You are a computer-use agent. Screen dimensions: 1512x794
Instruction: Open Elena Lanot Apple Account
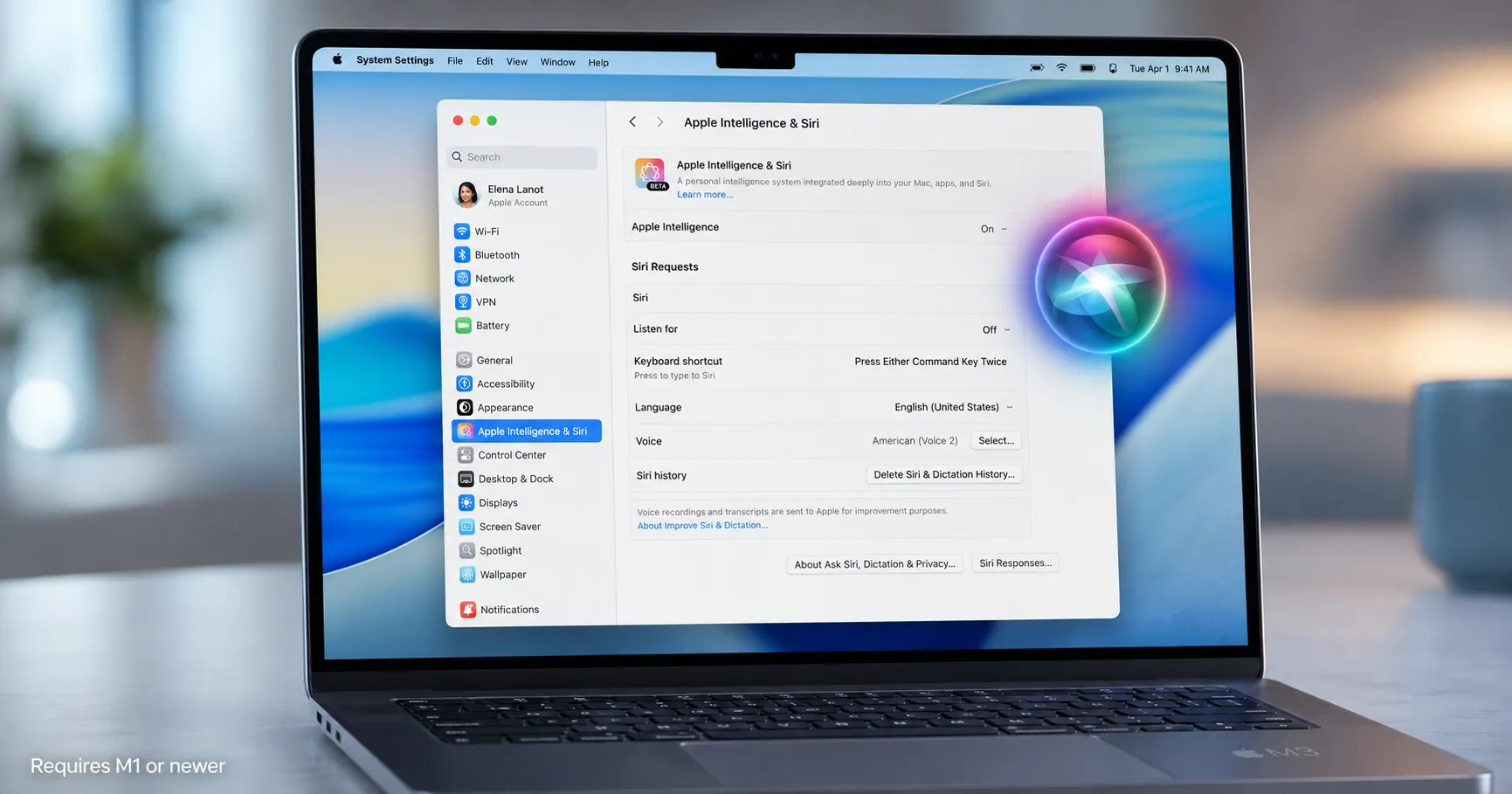tap(501, 195)
